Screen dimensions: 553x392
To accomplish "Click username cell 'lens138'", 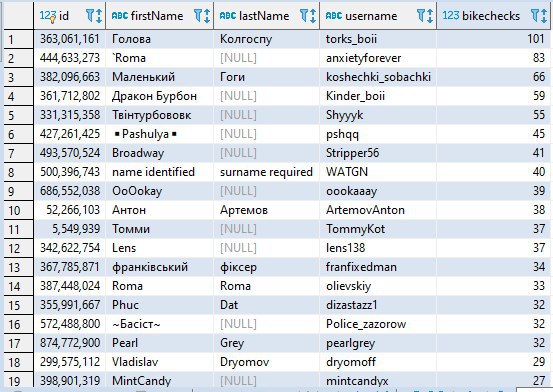I will [x=378, y=248].
